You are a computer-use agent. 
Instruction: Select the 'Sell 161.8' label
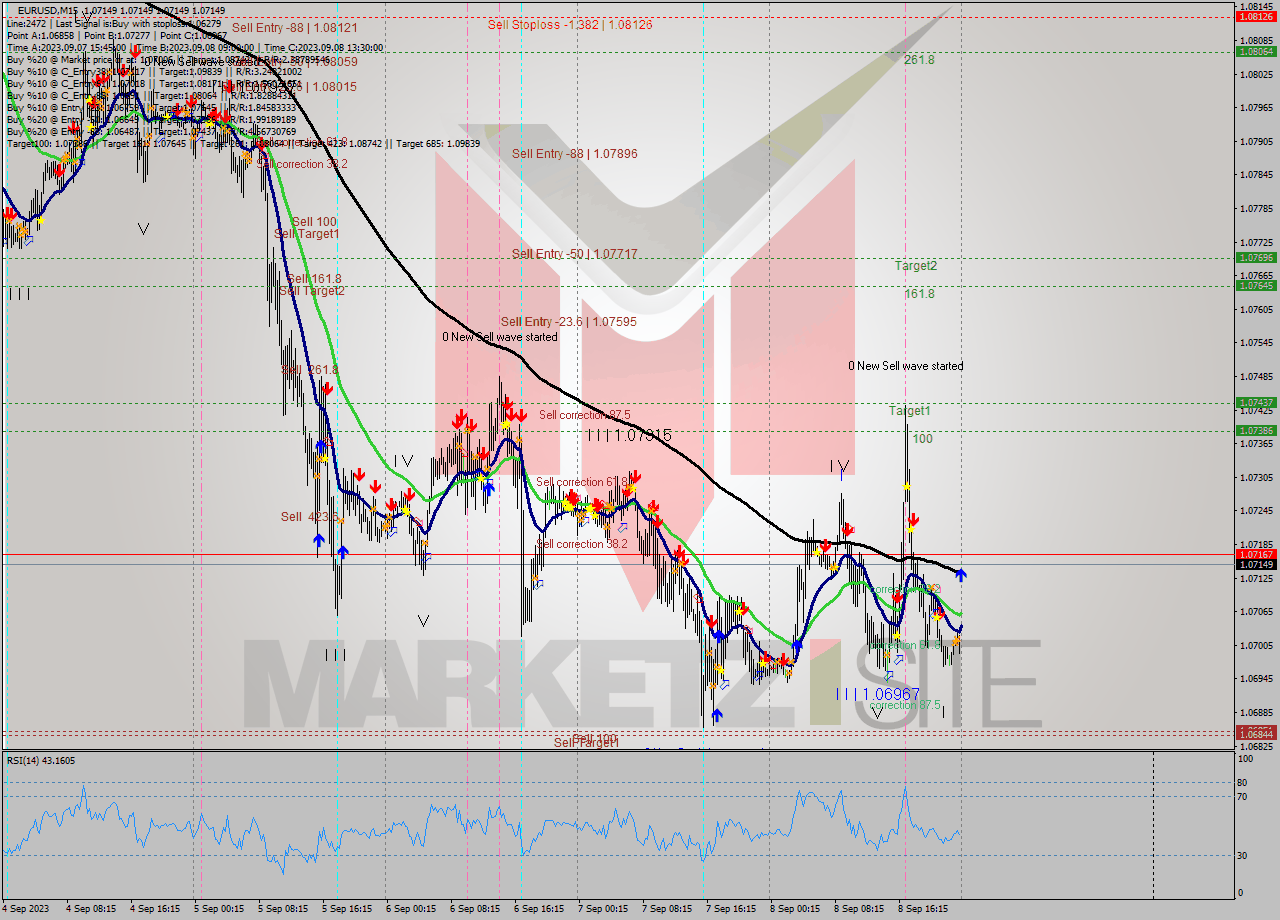(314, 279)
